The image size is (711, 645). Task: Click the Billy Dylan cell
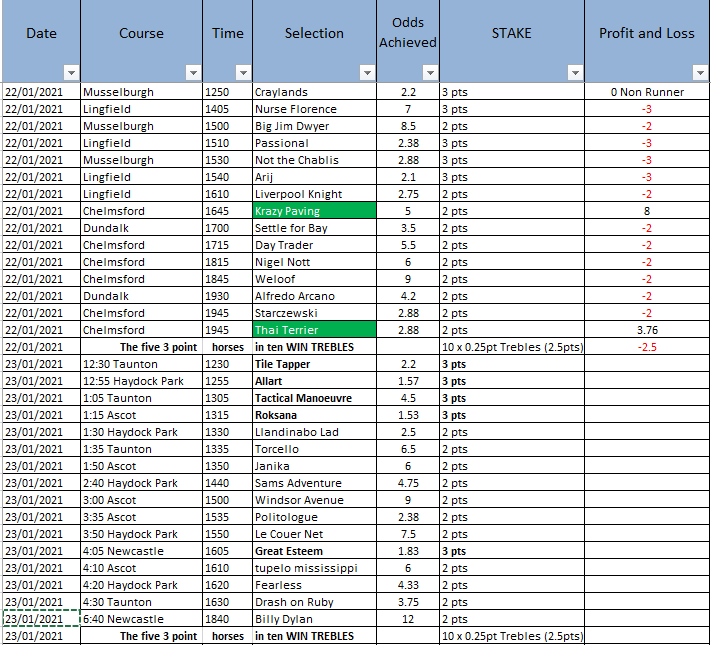pyautogui.click(x=314, y=619)
